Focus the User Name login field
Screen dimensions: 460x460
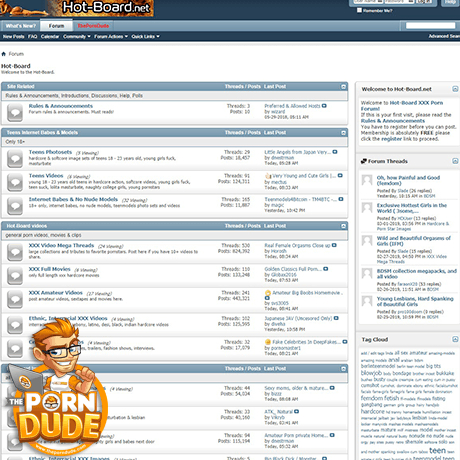point(368,2)
